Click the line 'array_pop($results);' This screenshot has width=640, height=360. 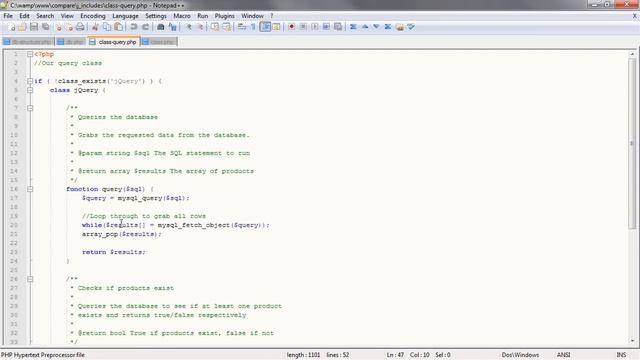coord(122,234)
